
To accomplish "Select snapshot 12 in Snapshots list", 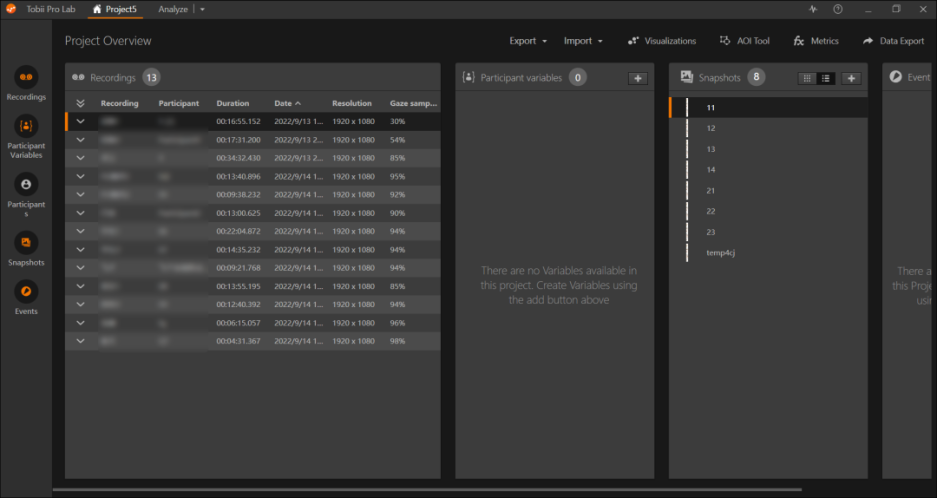I will click(x=768, y=128).
